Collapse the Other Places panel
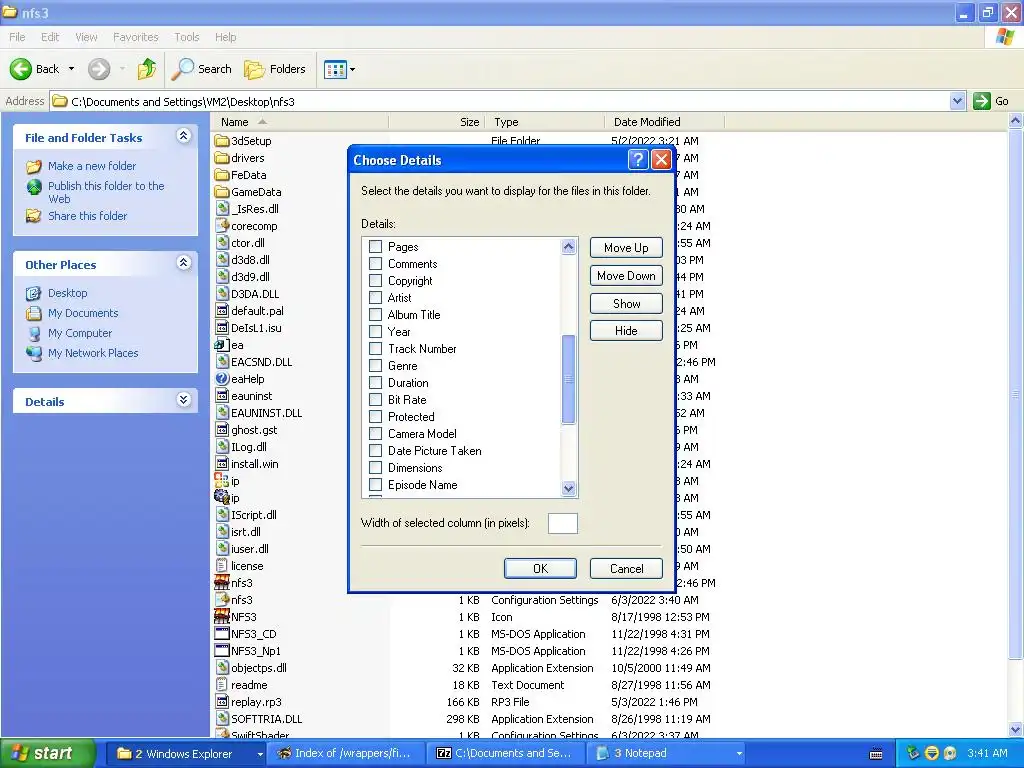This screenshot has height=768, width=1024. [184, 263]
